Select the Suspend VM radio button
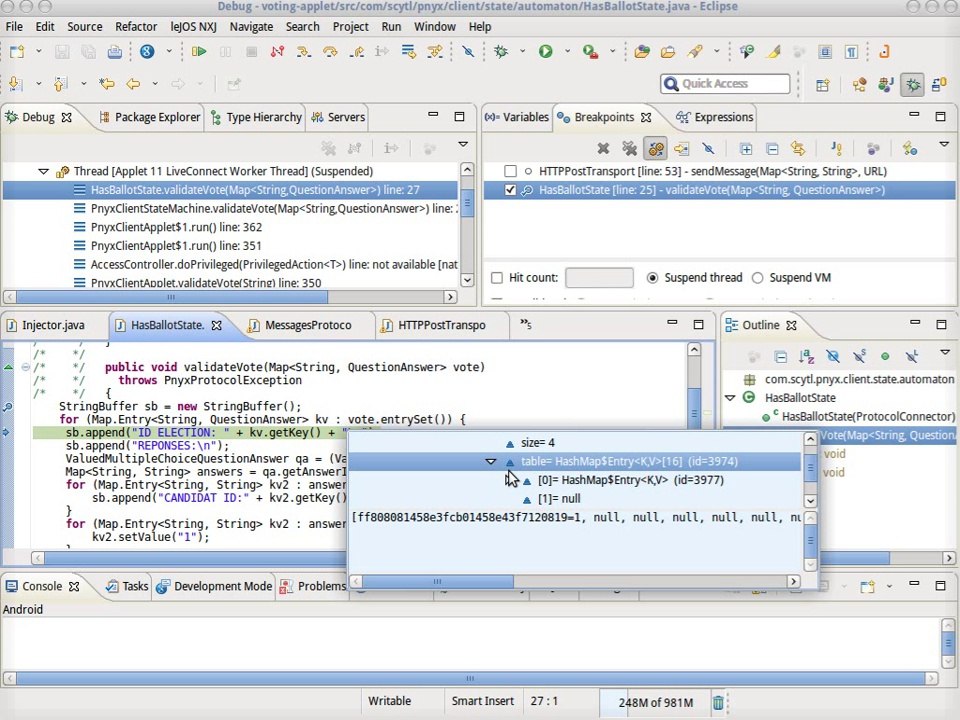 [757, 278]
